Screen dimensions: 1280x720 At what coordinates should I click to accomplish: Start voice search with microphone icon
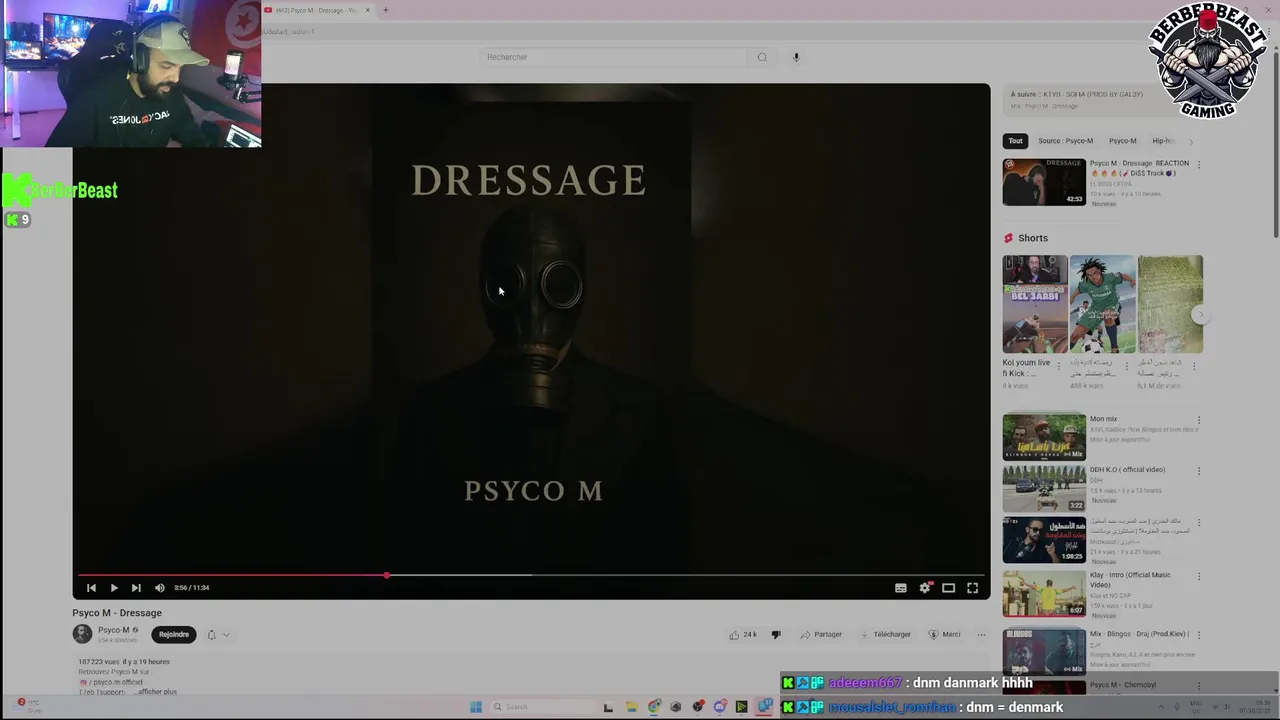796,57
